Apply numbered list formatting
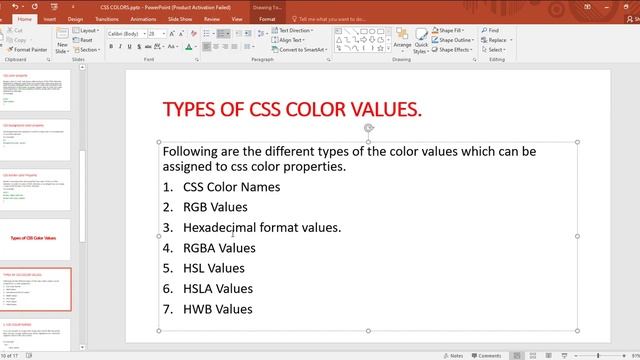The image size is (640, 360). click(x=223, y=33)
